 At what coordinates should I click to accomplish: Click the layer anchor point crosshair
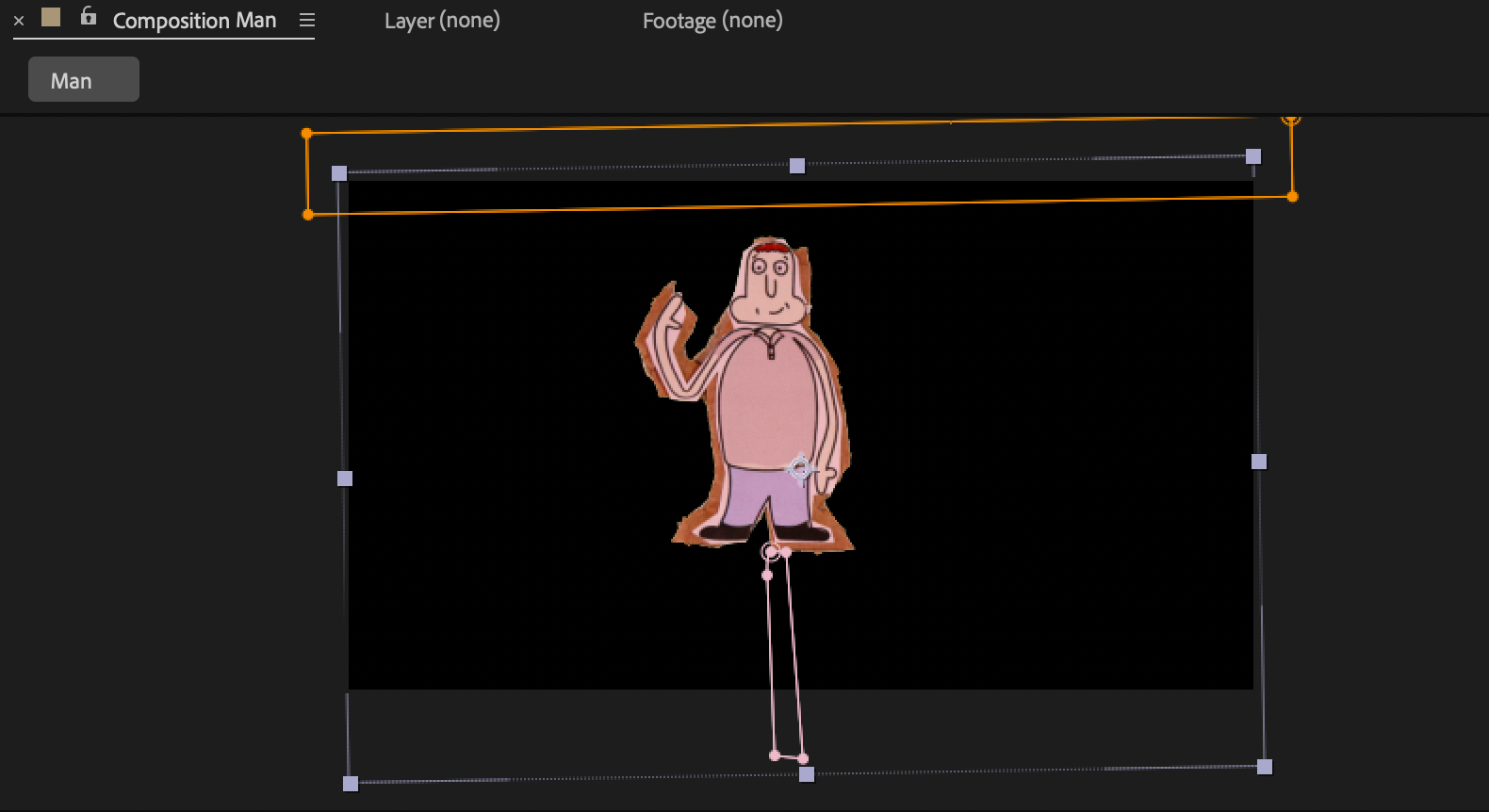(x=800, y=468)
